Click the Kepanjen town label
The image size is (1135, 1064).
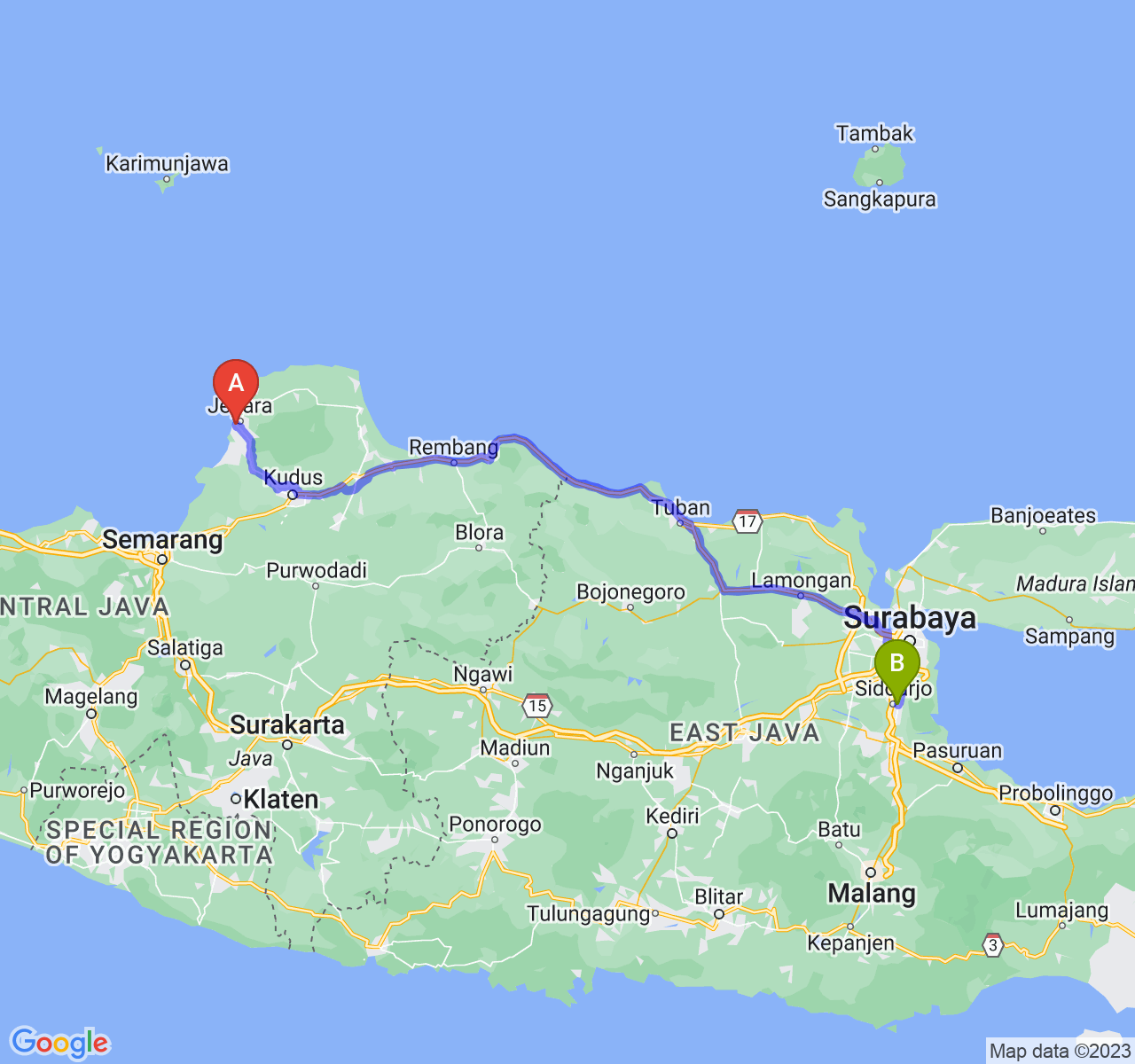[x=850, y=943]
